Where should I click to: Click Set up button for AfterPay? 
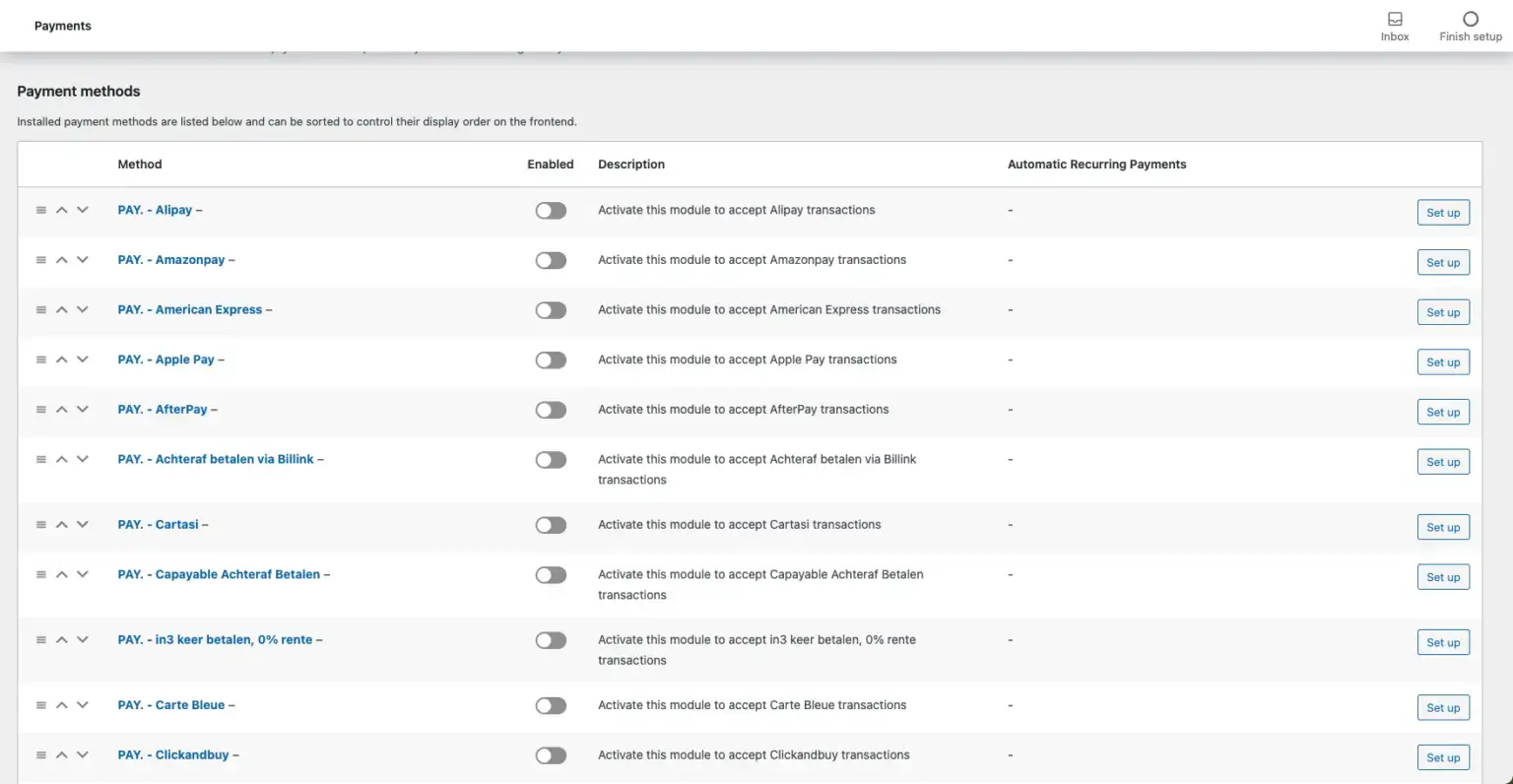1443,412
